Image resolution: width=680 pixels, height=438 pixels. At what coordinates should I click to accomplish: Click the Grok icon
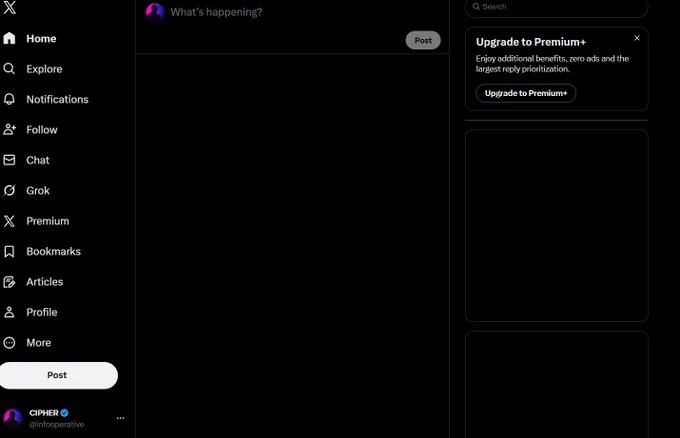pos(9,190)
